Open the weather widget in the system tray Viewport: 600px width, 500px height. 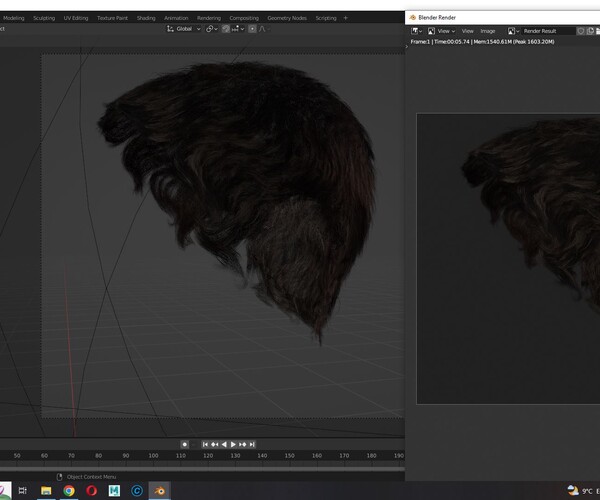point(582,490)
